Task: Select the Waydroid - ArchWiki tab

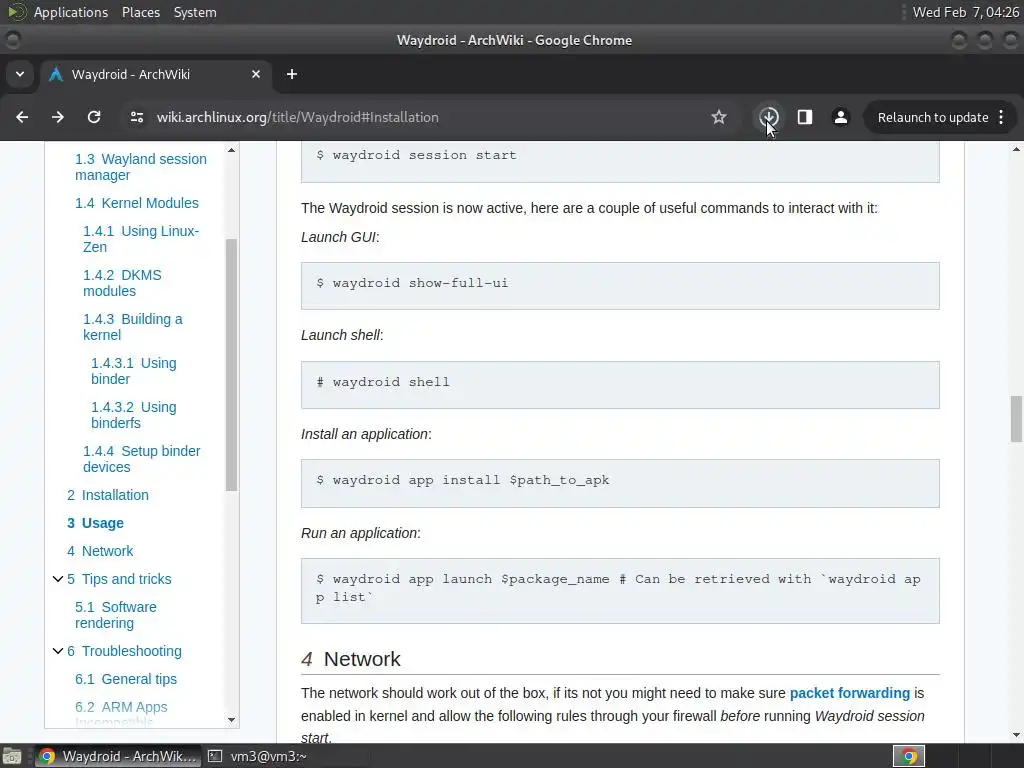Action: (x=155, y=74)
